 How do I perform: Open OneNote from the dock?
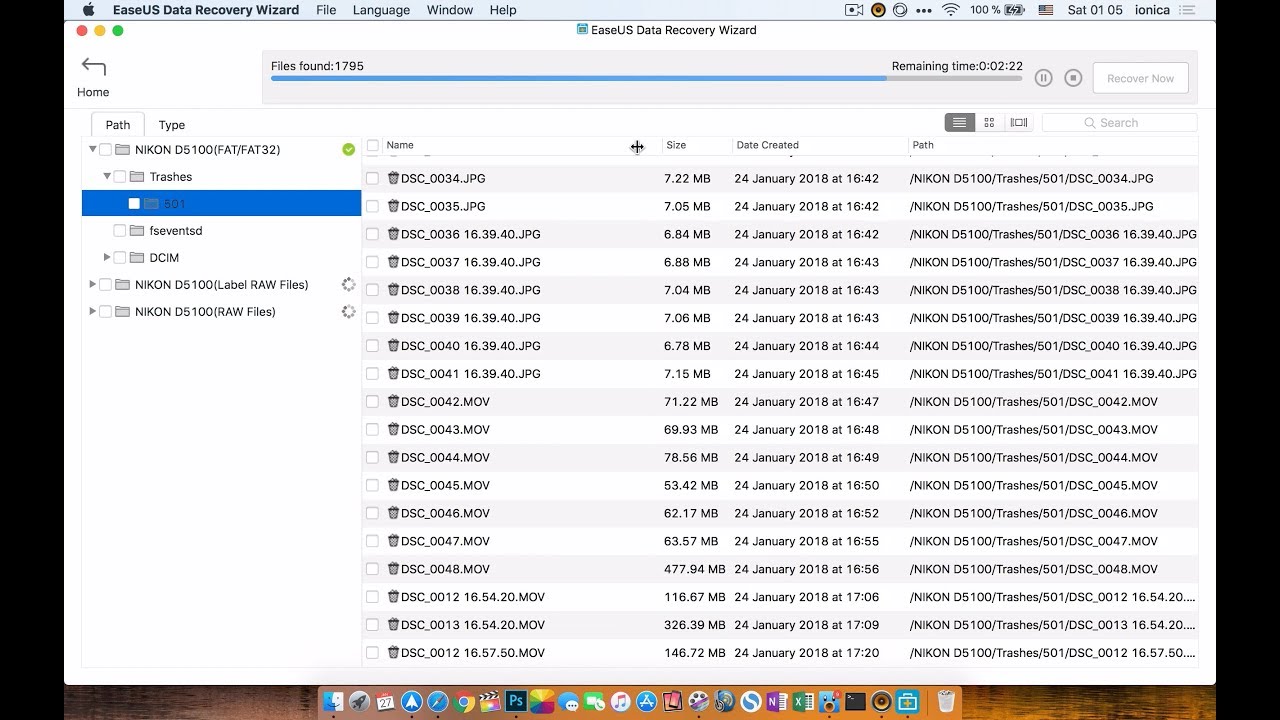pos(777,702)
